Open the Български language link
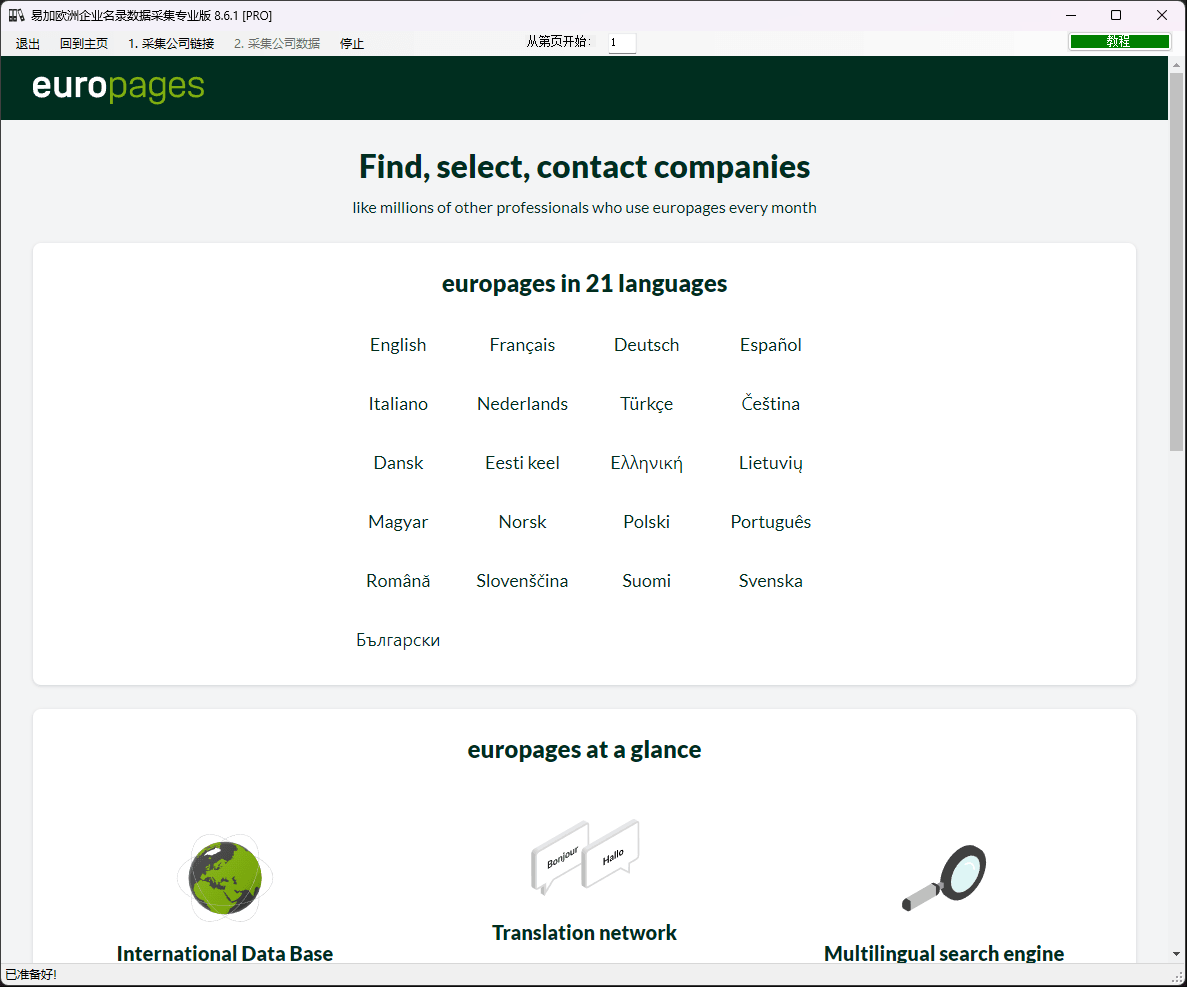Image resolution: width=1187 pixels, height=987 pixels. (398, 640)
